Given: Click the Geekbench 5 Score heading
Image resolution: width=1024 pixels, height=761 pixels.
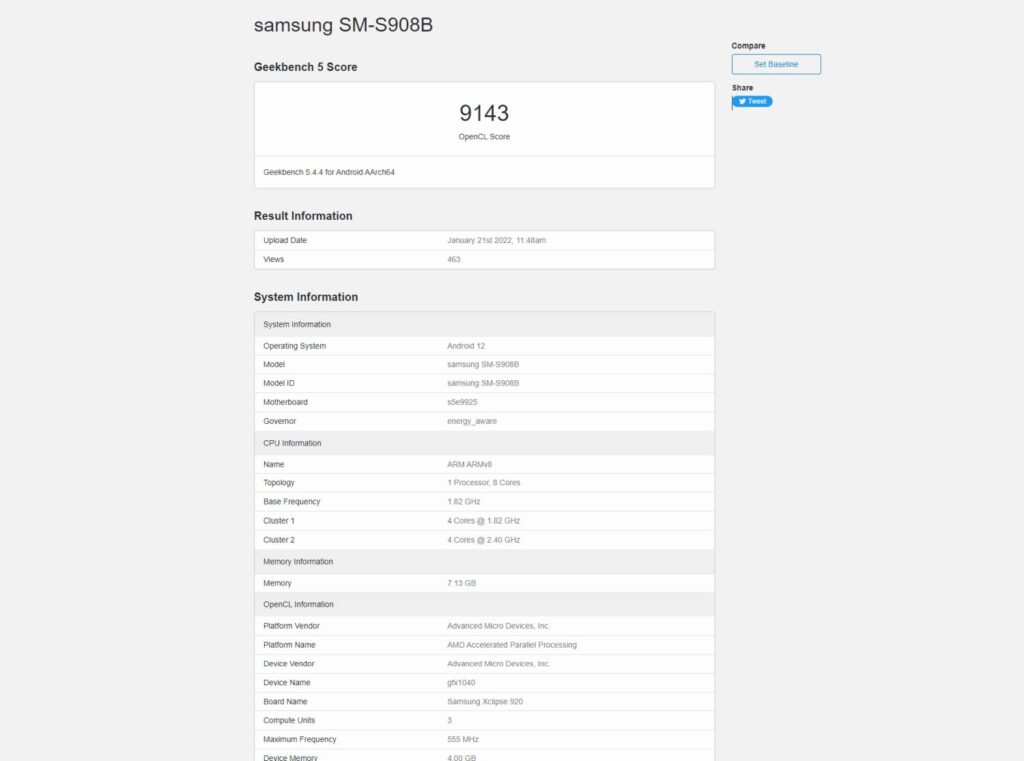Looking at the screenshot, I should pyautogui.click(x=307, y=66).
